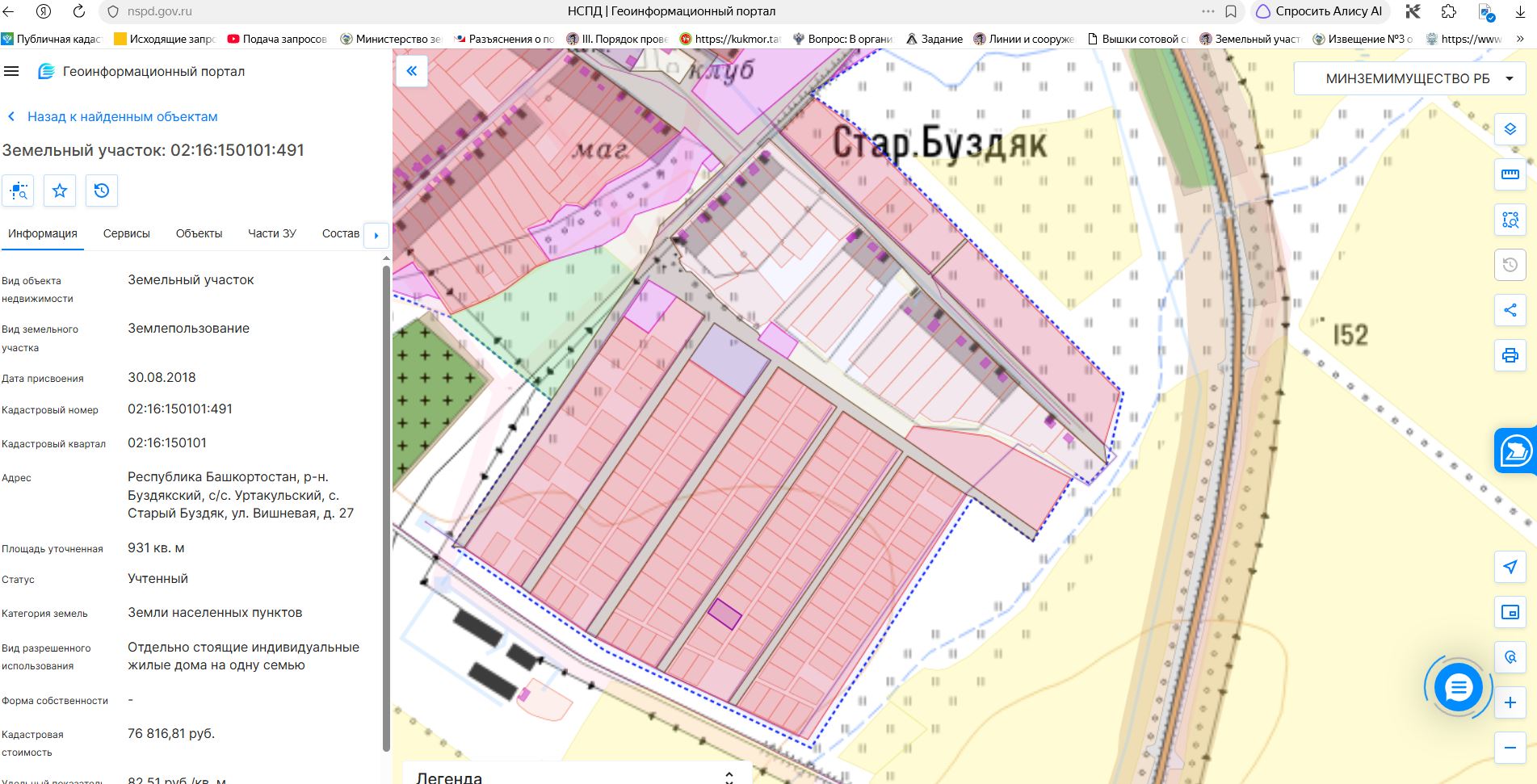Open browser extensions puzzle icon

point(1449,11)
